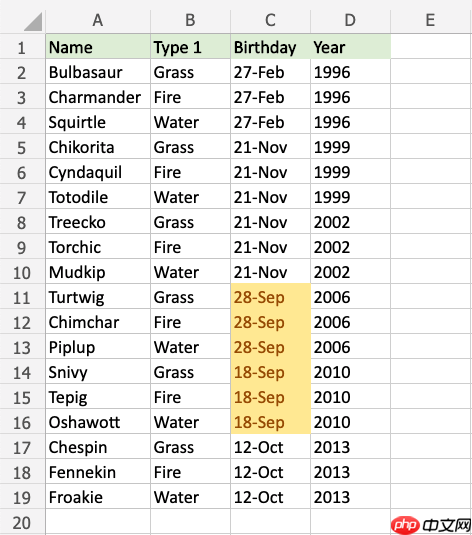Select the Charmander cell
The height and width of the screenshot is (535, 472).
98,97
